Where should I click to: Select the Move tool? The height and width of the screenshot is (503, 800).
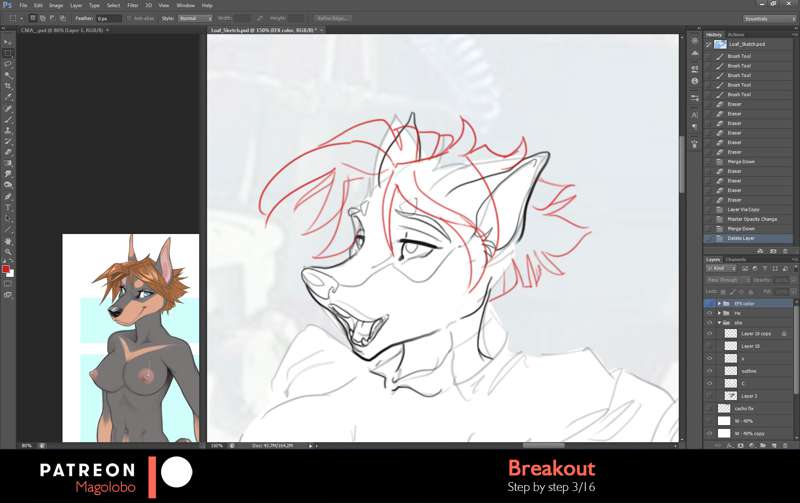[x=8, y=42]
